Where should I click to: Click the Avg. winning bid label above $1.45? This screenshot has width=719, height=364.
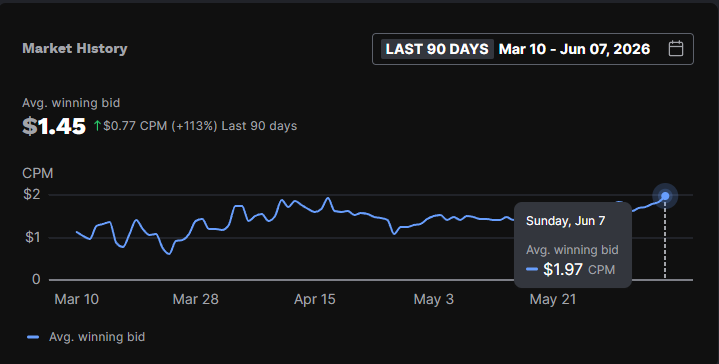[71, 103]
